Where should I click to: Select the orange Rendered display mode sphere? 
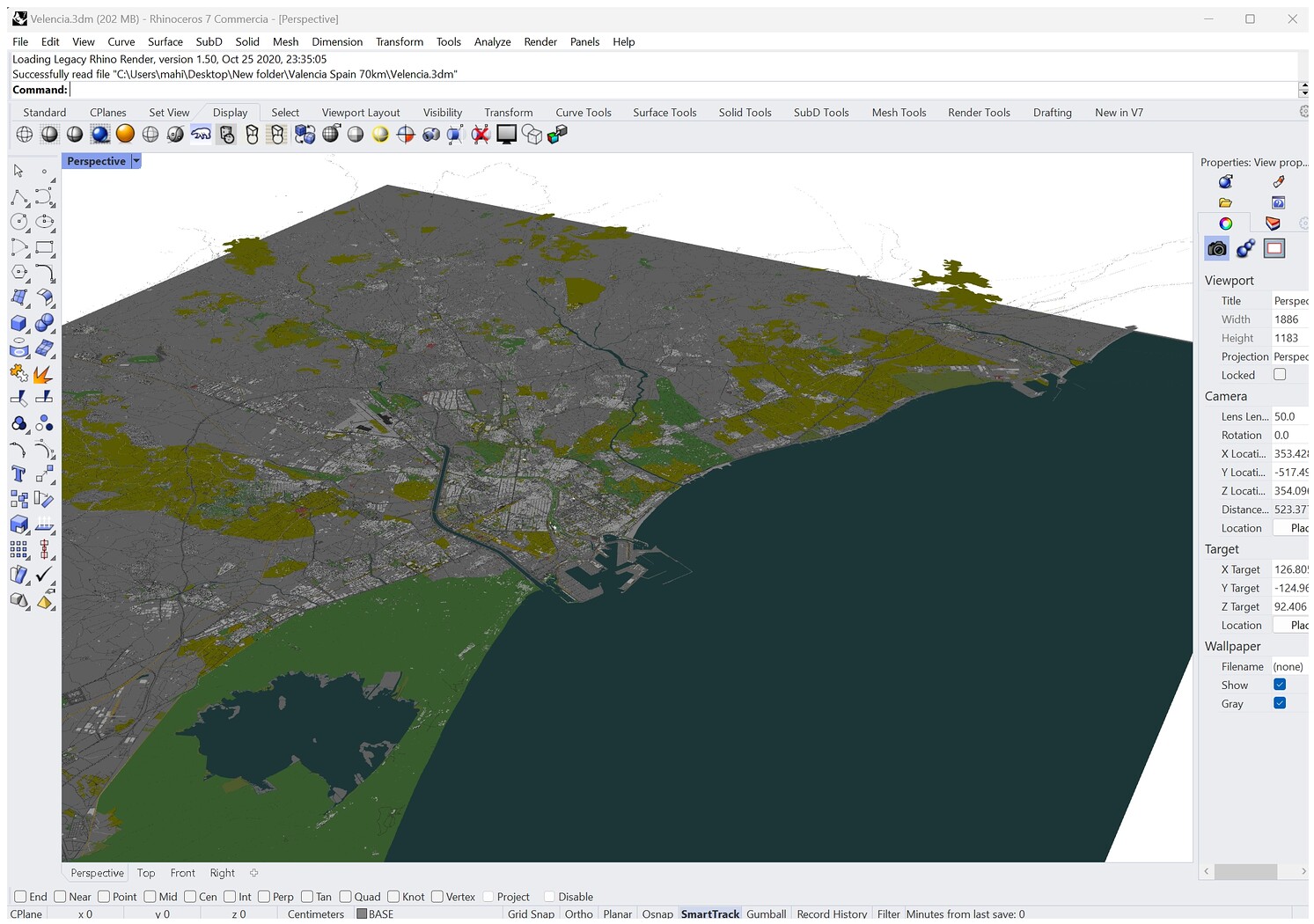[125, 134]
